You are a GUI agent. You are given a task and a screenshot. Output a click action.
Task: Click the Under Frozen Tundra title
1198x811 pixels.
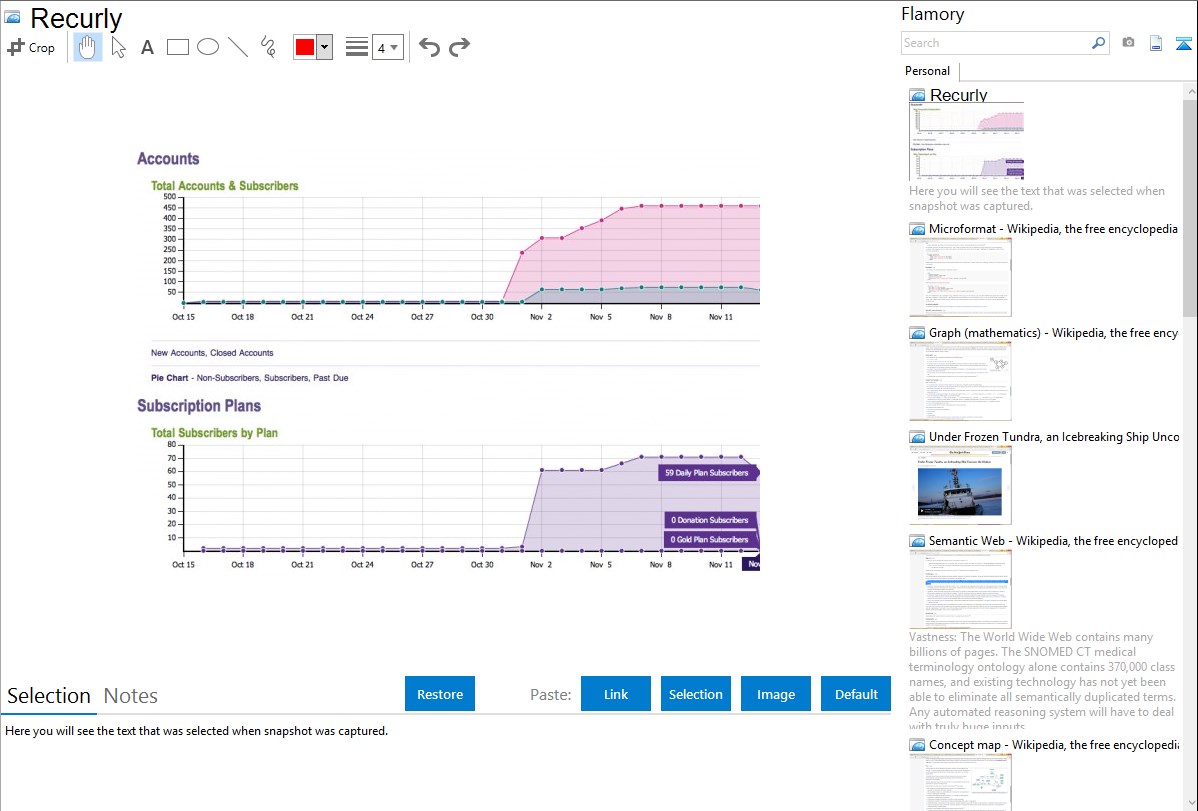1054,436
